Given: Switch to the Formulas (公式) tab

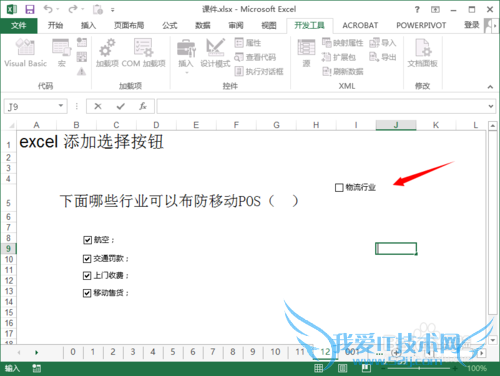Looking at the screenshot, I should (x=170, y=25).
